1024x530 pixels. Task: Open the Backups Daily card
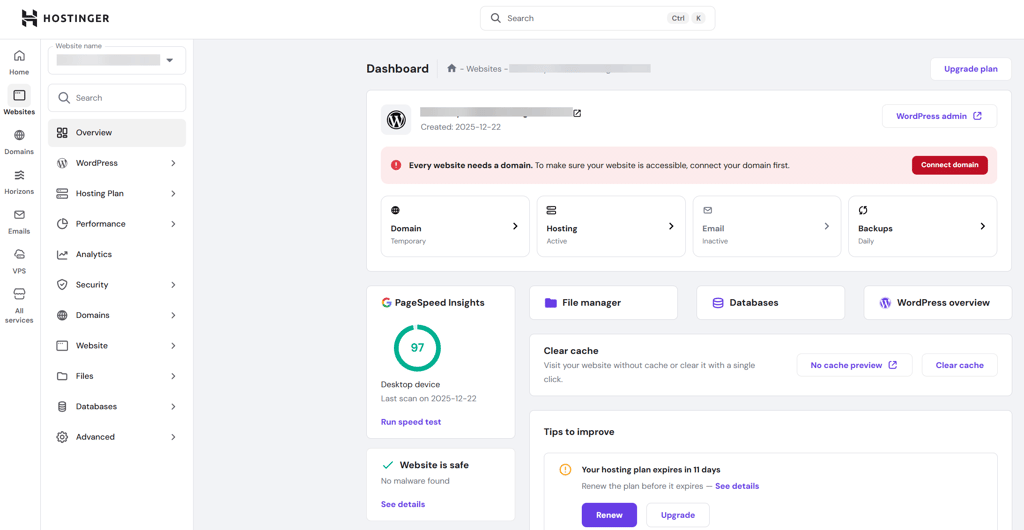(x=923, y=226)
